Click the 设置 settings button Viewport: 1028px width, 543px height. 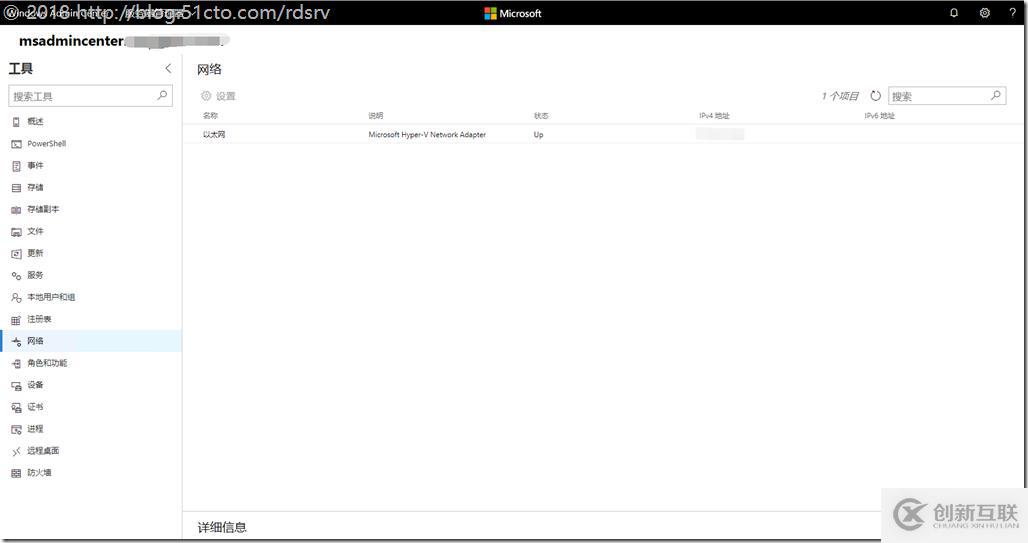click(x=218, y=96)
